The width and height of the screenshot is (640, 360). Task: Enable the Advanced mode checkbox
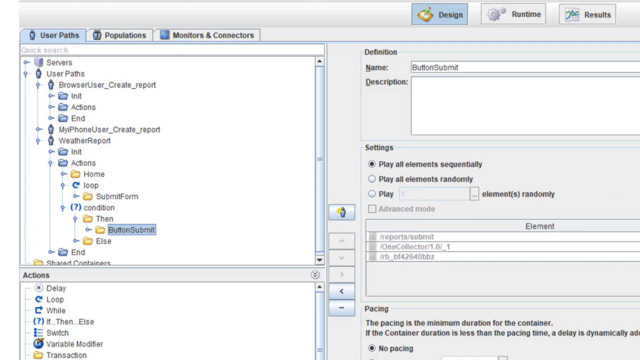[372, 209]
